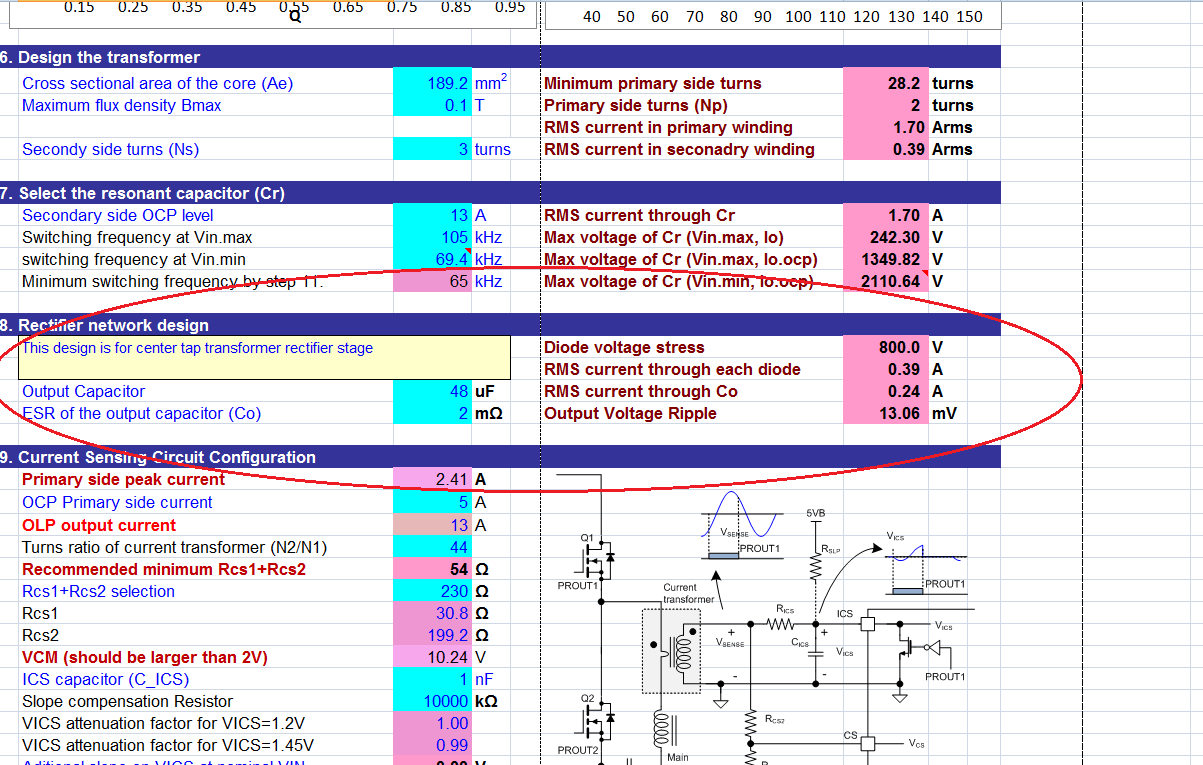Select current transformer turns ratio value 44
Image resolution: width=1203 pixels, height=765 pixels.
[433, 547]
